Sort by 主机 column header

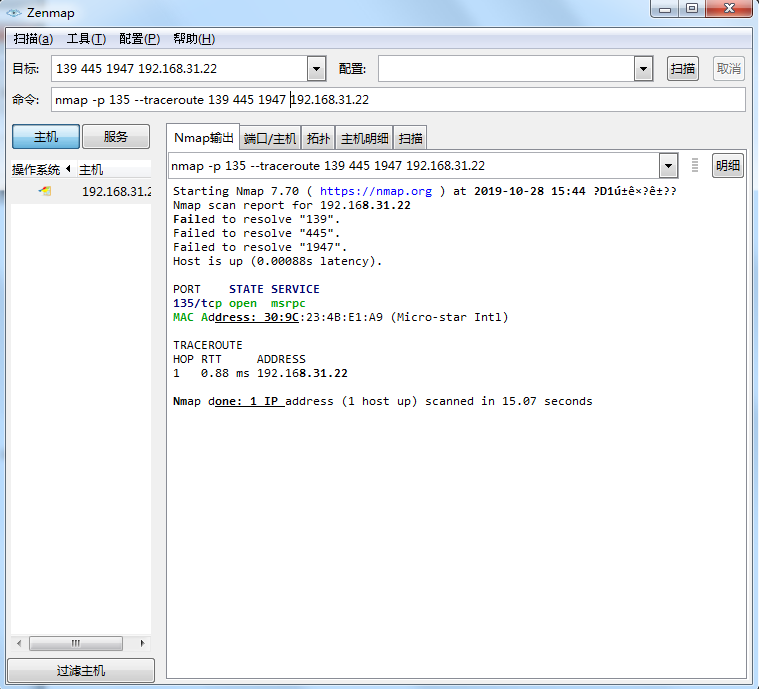coord(114,169)
